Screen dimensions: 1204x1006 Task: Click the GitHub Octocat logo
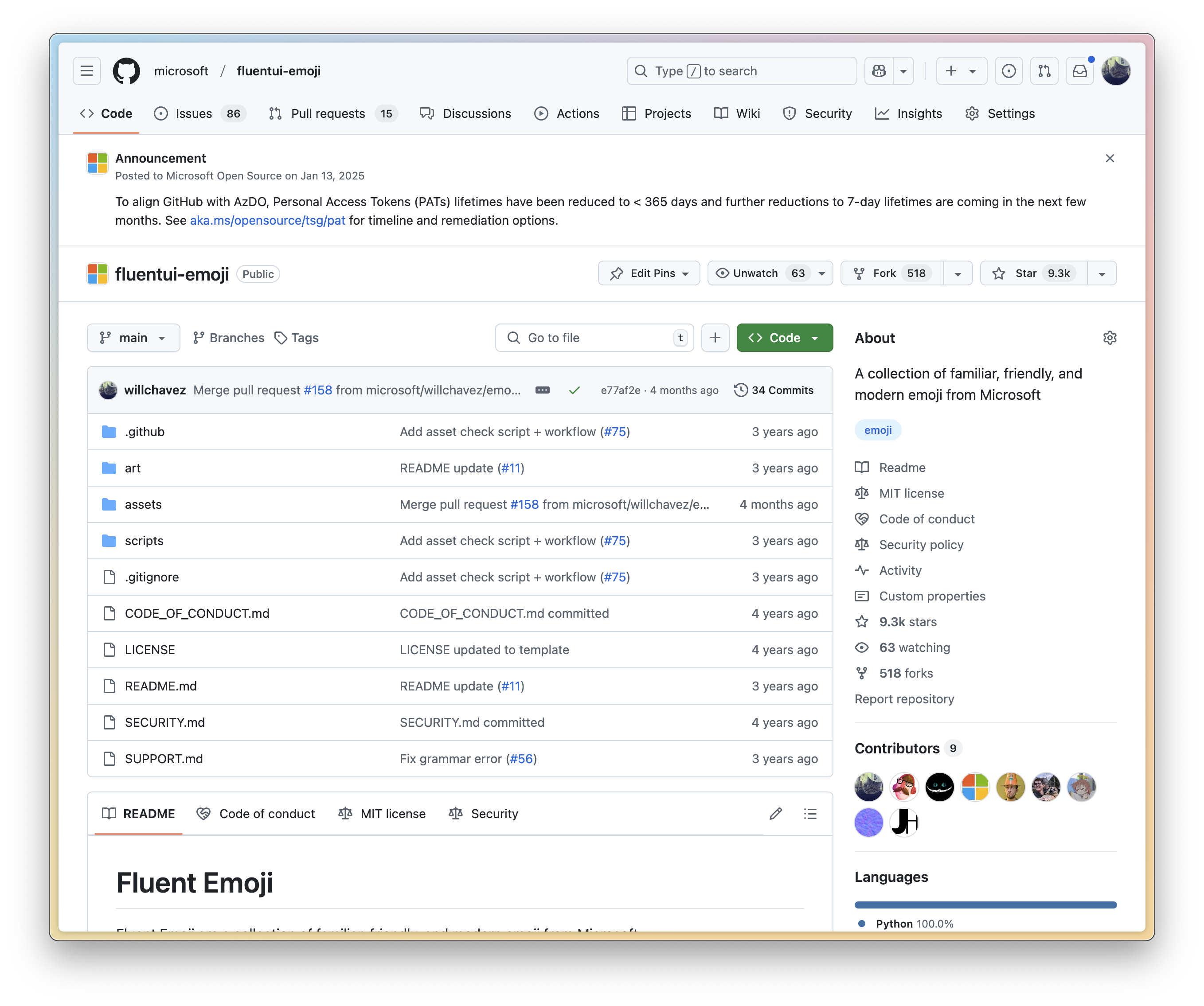coord(126,71)
